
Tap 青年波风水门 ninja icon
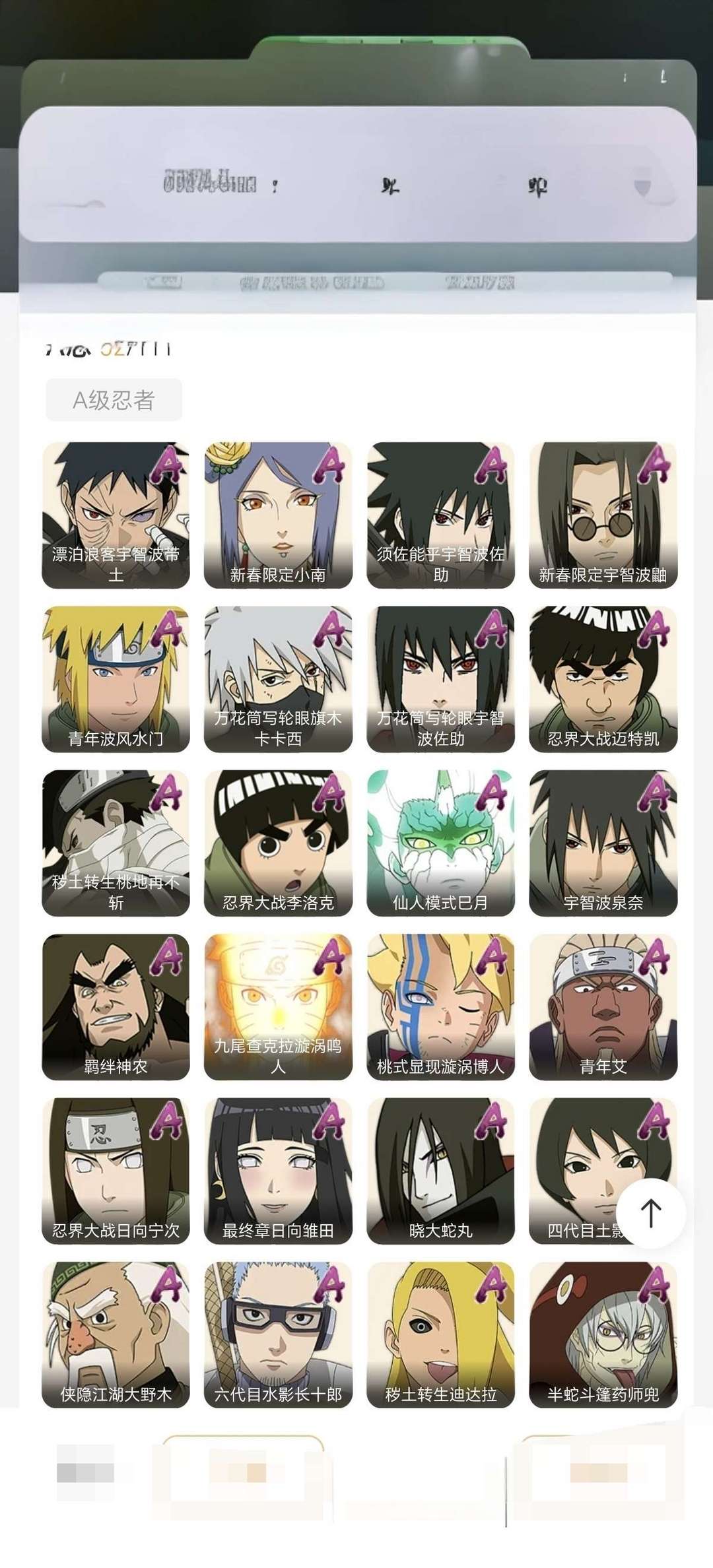116,679
